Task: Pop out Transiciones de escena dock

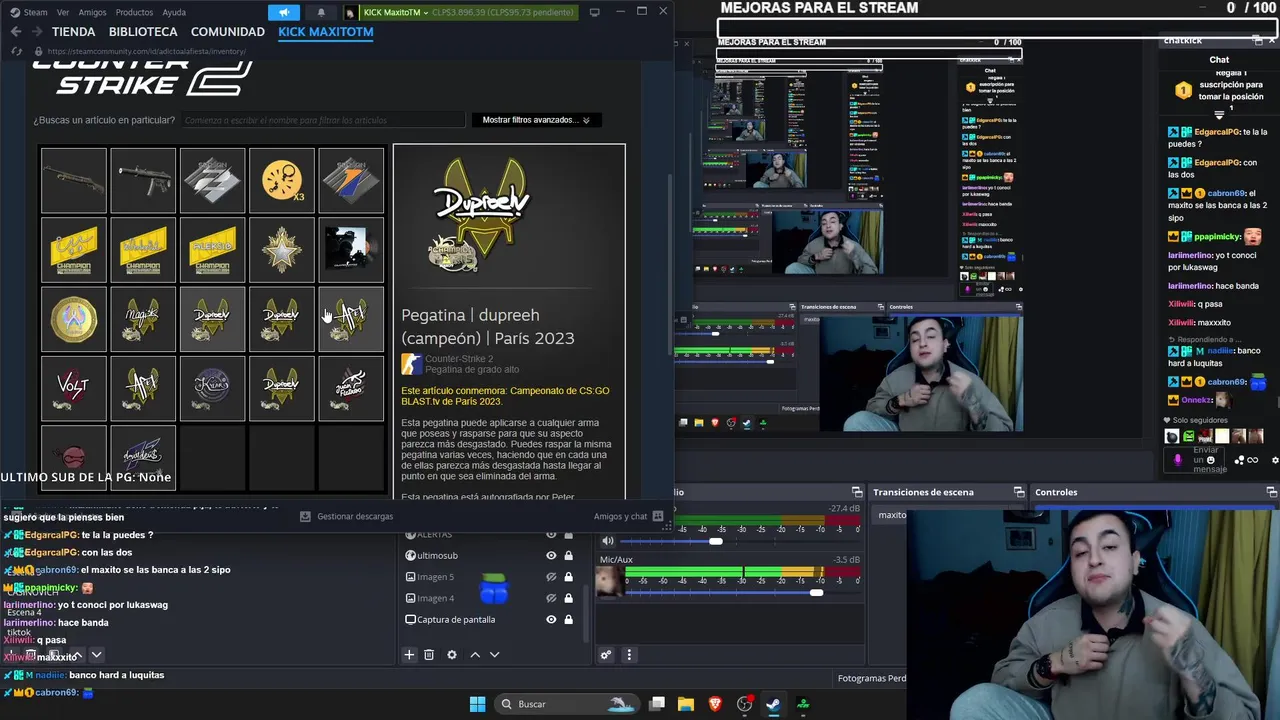Action: pyautogui.click(x=1019, y=492)
